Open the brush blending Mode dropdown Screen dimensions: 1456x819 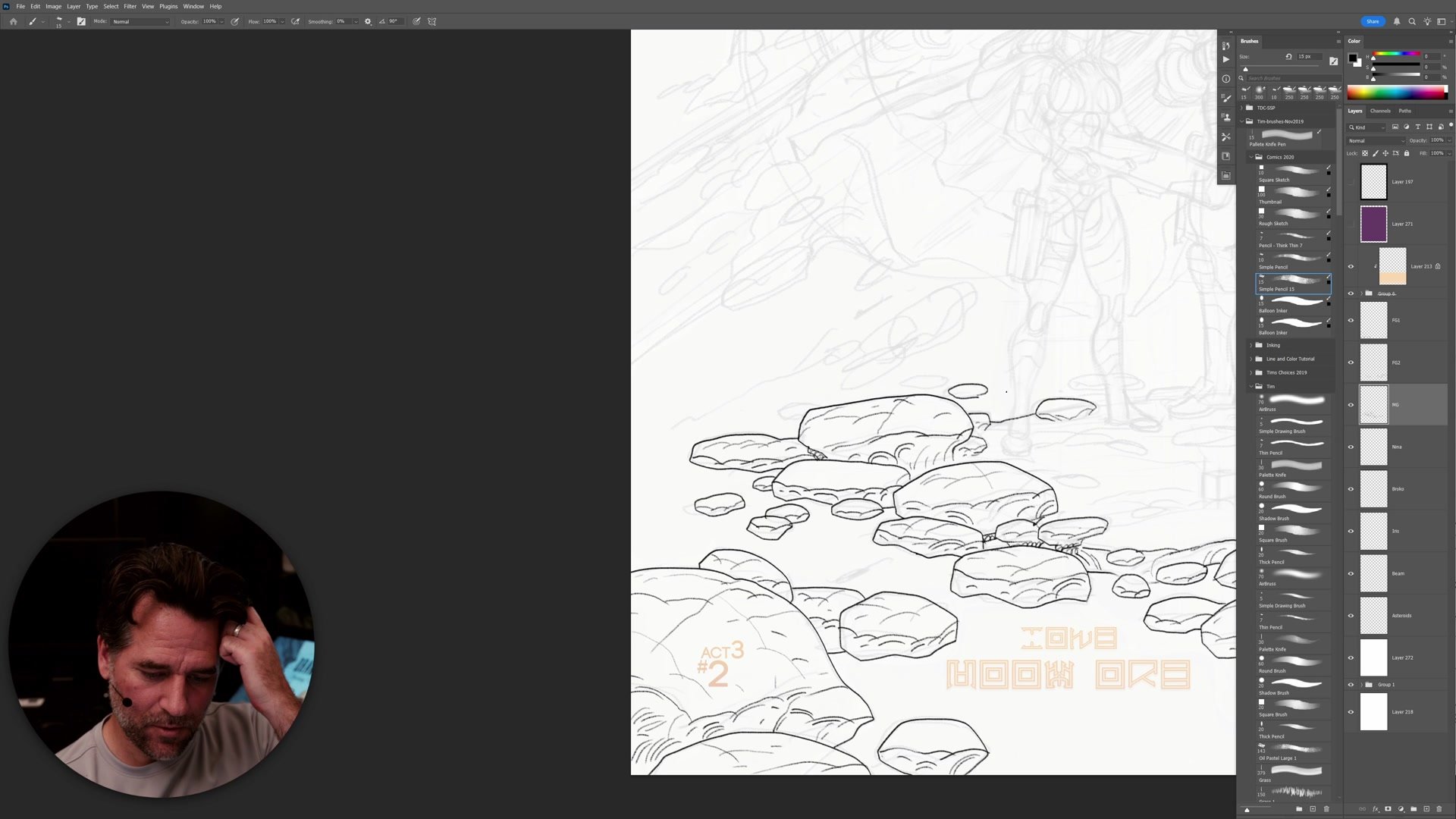coord(140,21)
